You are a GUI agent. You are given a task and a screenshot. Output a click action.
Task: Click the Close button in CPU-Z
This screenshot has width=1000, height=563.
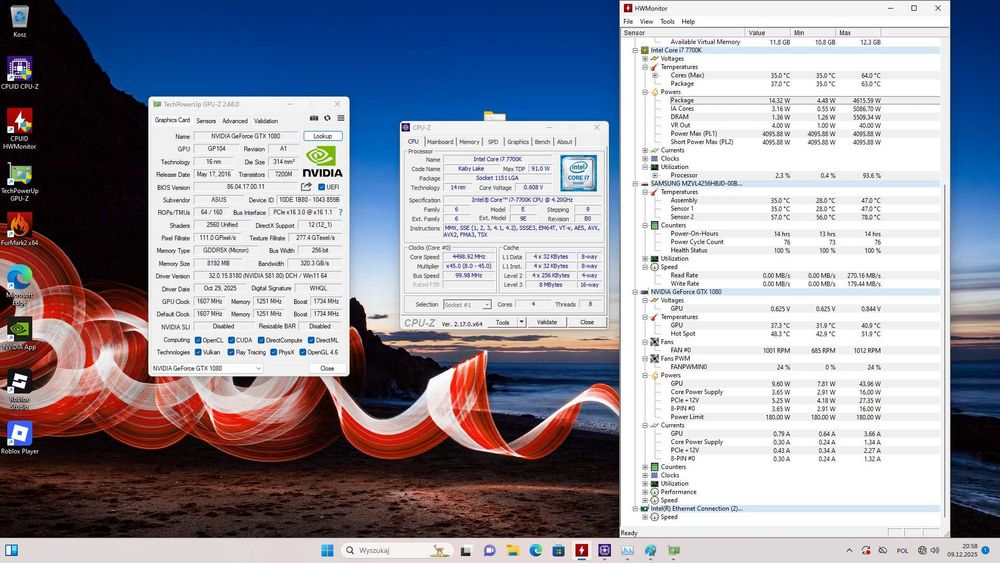[587, 322]
